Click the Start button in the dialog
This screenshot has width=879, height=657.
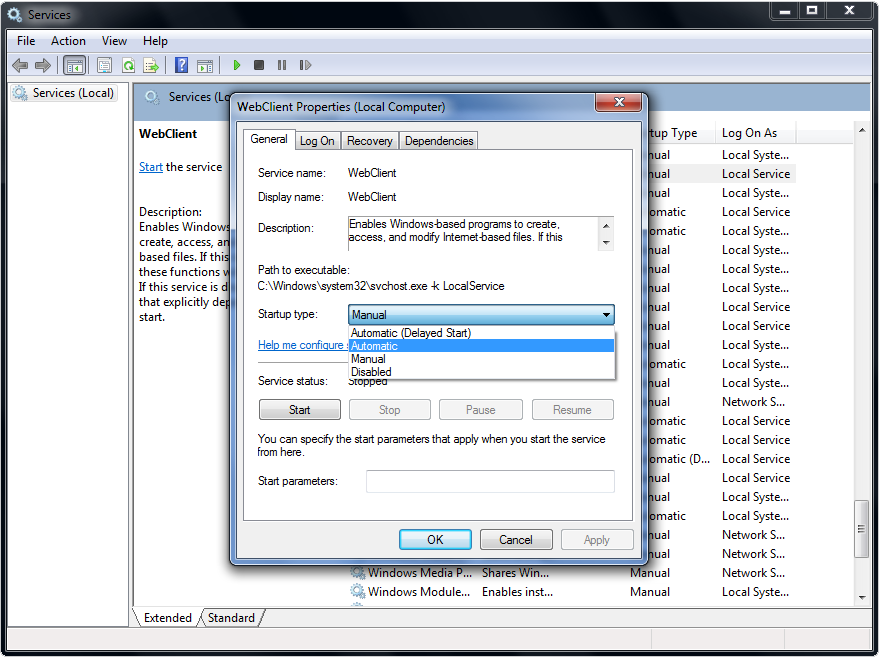pos(300,410)
